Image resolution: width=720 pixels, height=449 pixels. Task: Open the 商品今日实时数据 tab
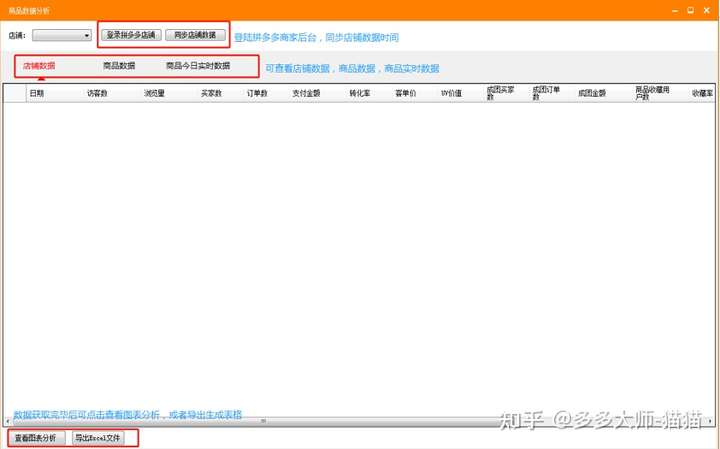(x=198, y=66)
